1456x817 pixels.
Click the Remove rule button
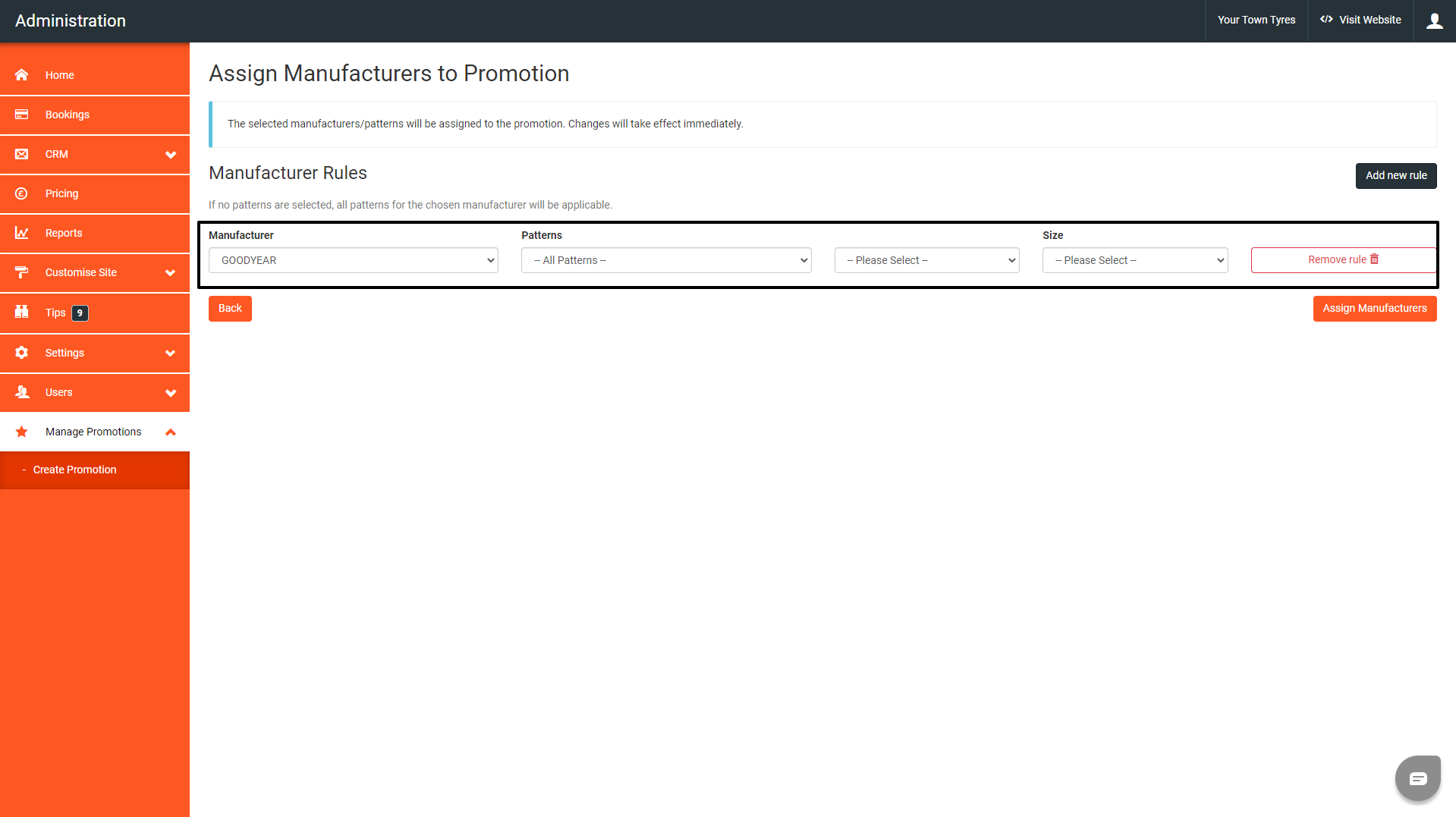(x=1343, y=259)
